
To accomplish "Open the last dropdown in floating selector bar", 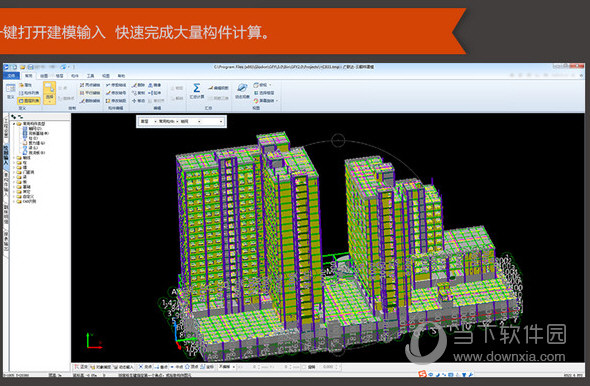I will click(211, 122).
